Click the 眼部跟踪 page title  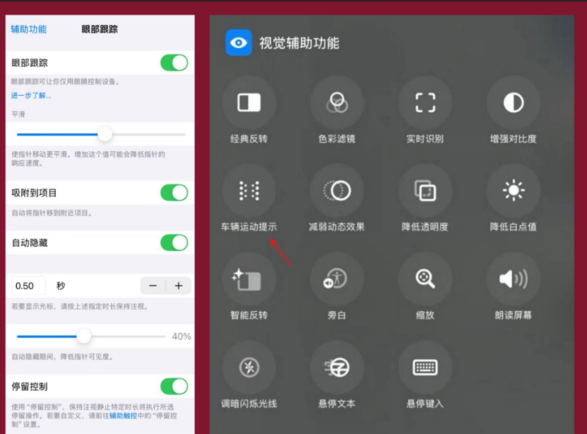100,29
